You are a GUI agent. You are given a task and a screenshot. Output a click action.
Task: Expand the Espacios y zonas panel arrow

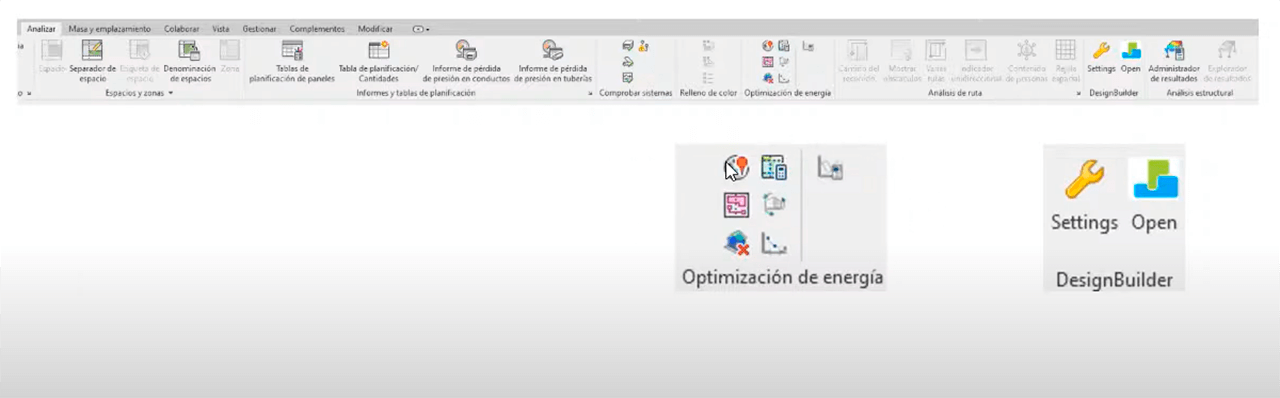point(171,93)
